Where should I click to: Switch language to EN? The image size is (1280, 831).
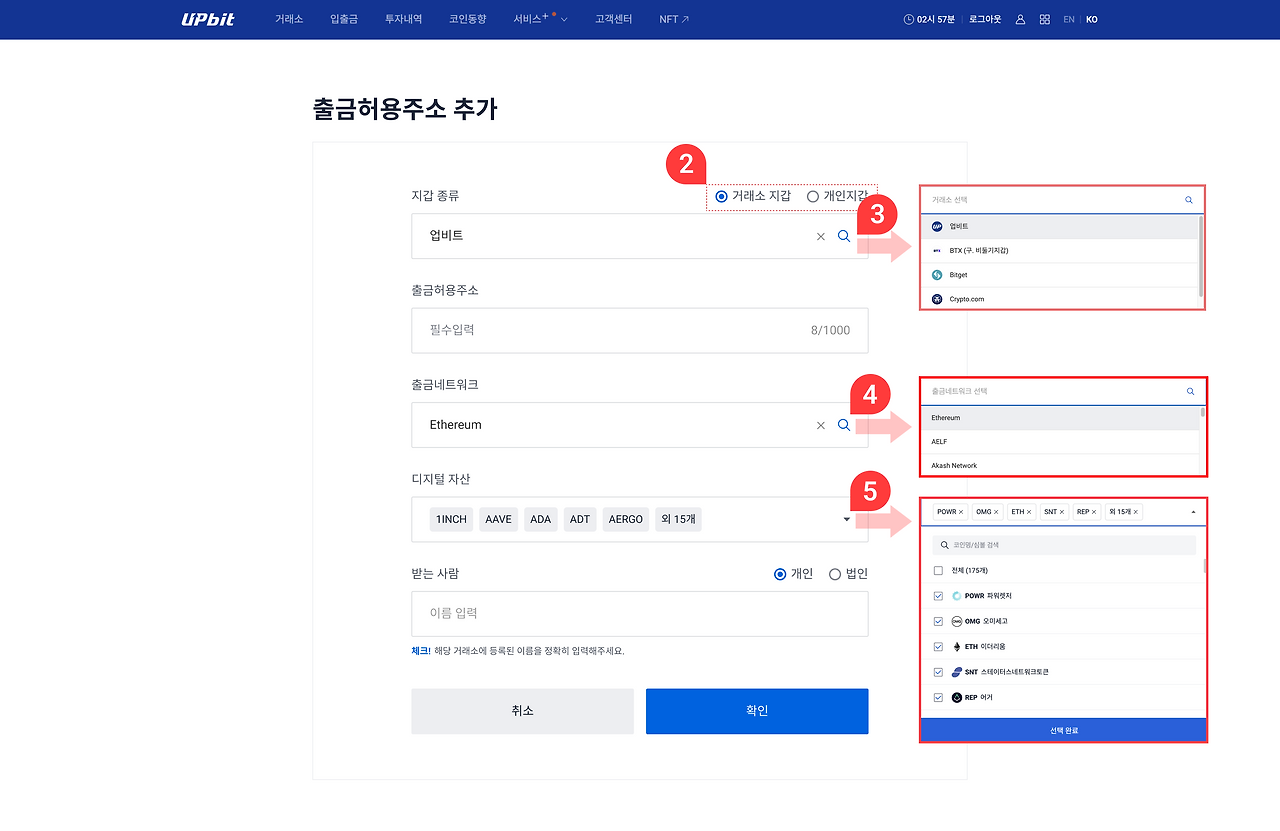click(x=1069, y=19)
